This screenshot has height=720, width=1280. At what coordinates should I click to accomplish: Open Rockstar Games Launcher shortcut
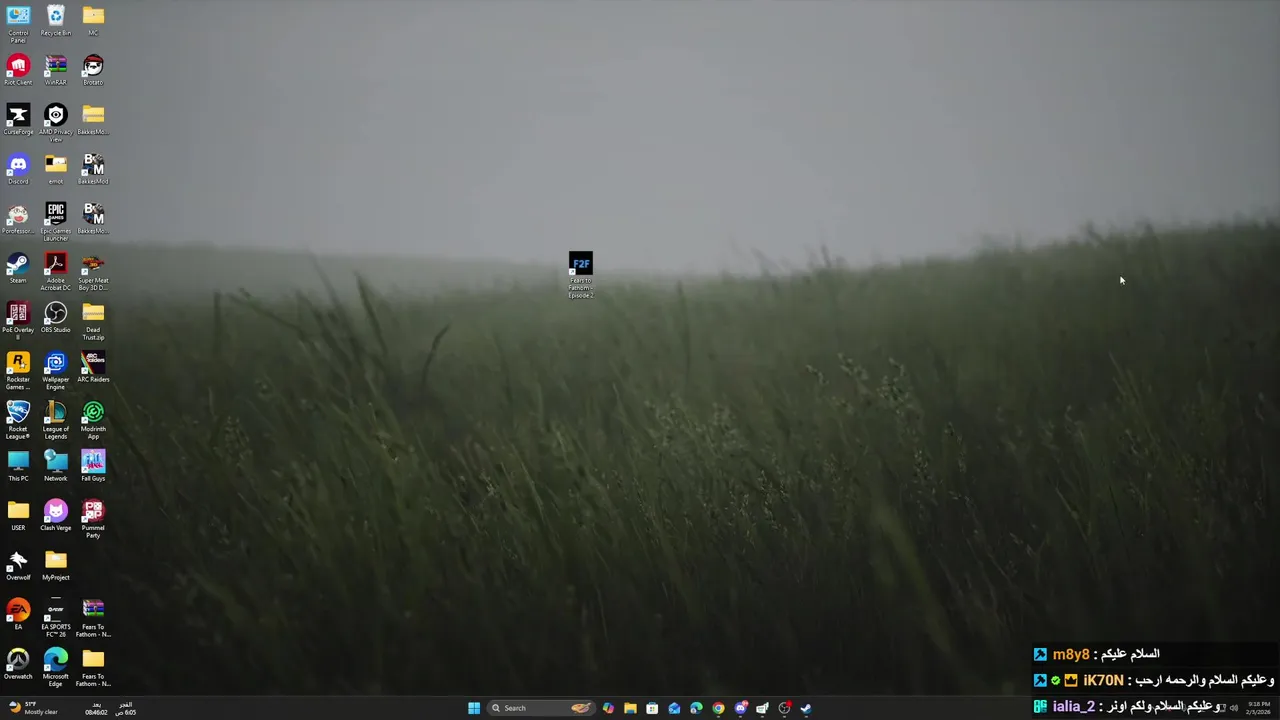(x=18, y=371)
